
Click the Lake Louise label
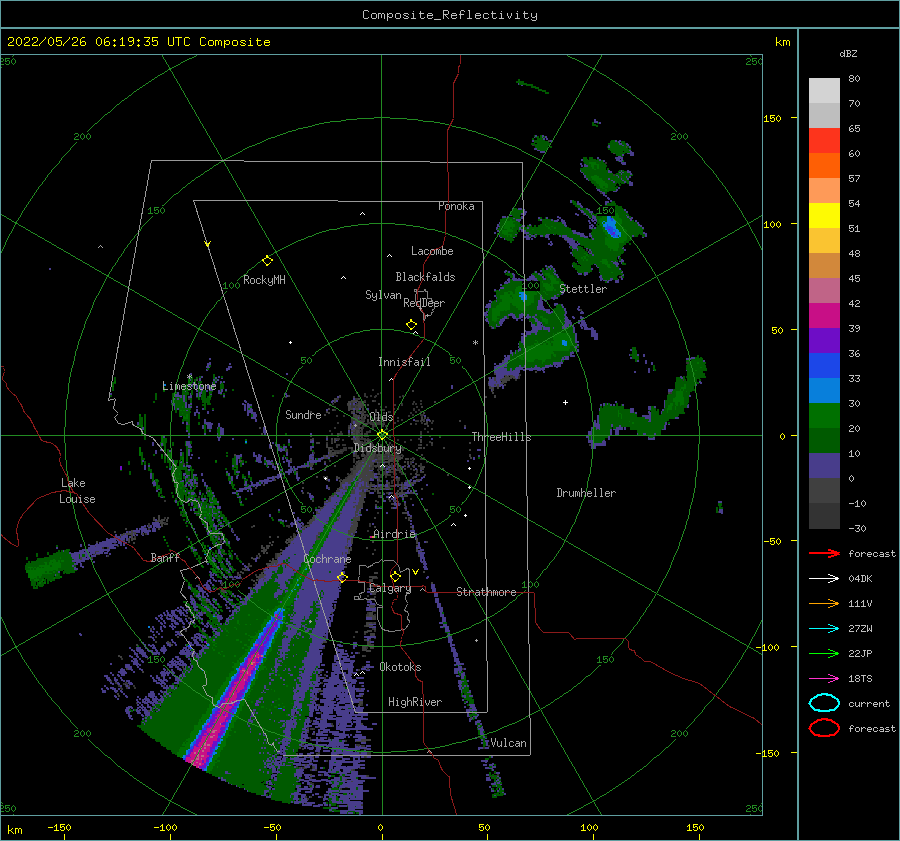point(77,491)
